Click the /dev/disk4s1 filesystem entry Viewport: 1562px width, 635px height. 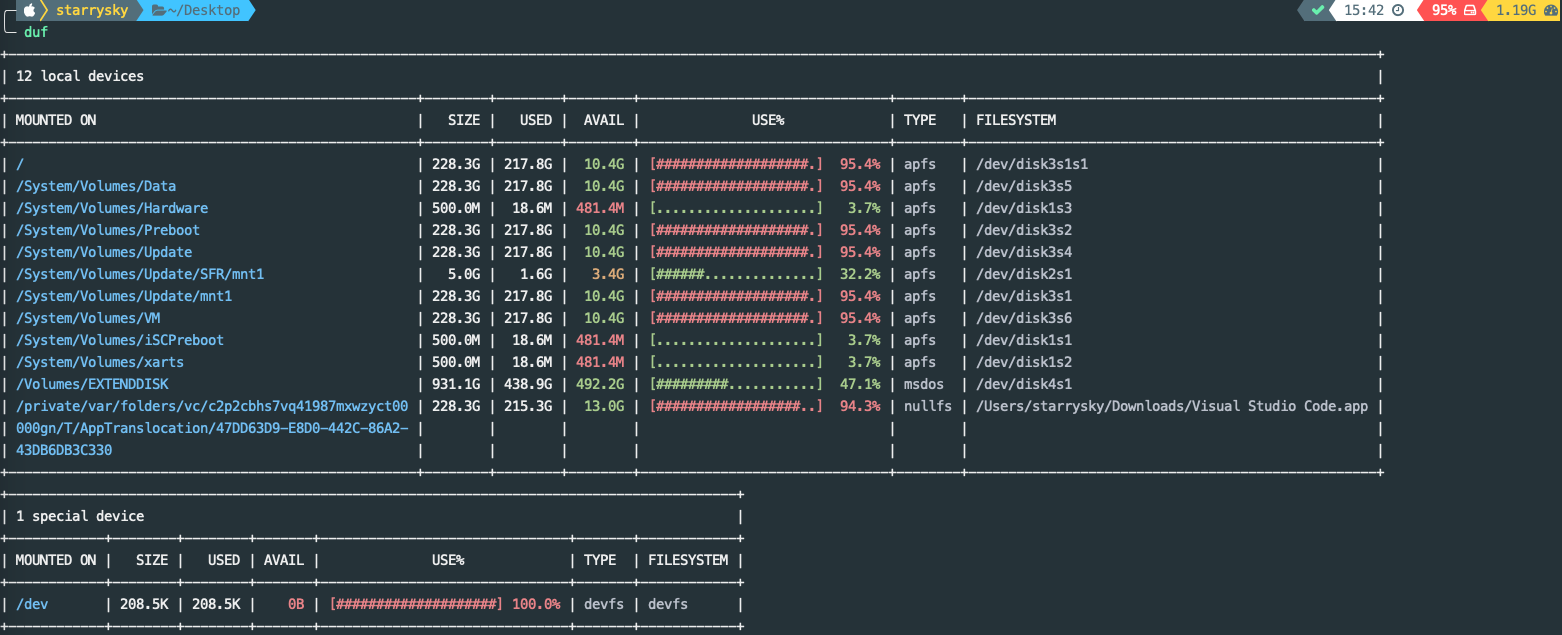1024,384
